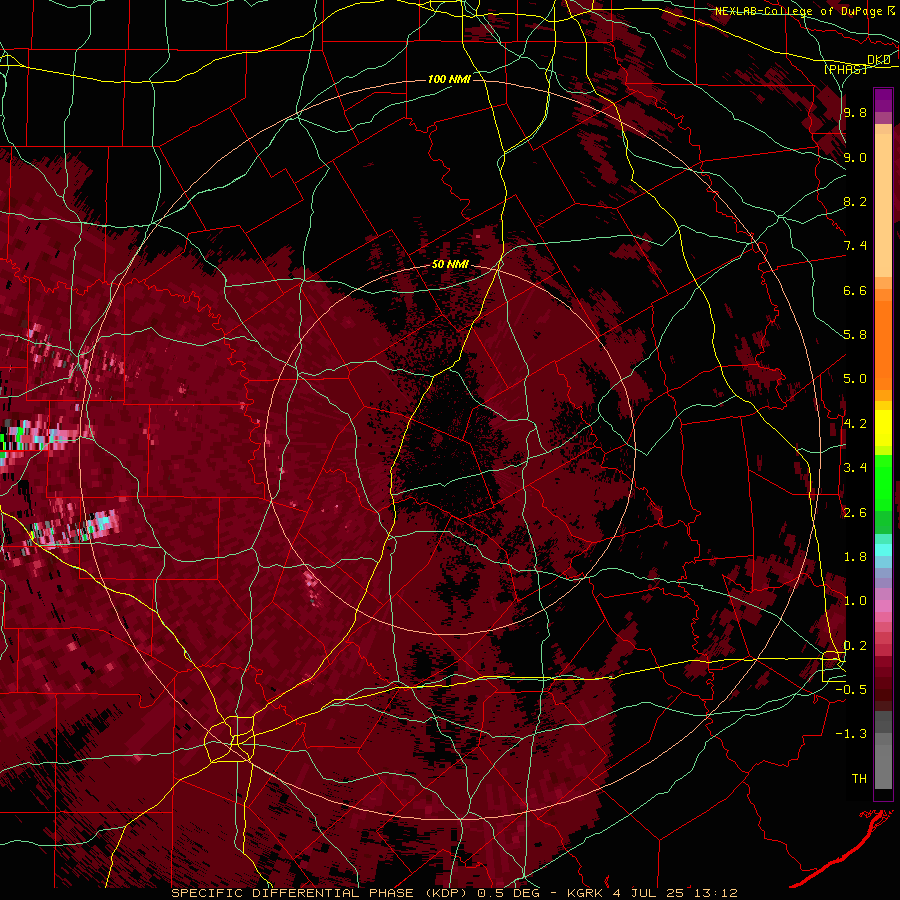Click the 6.6 scale value
The height and width of the screenshot is (900, 900).
(855, 290)
